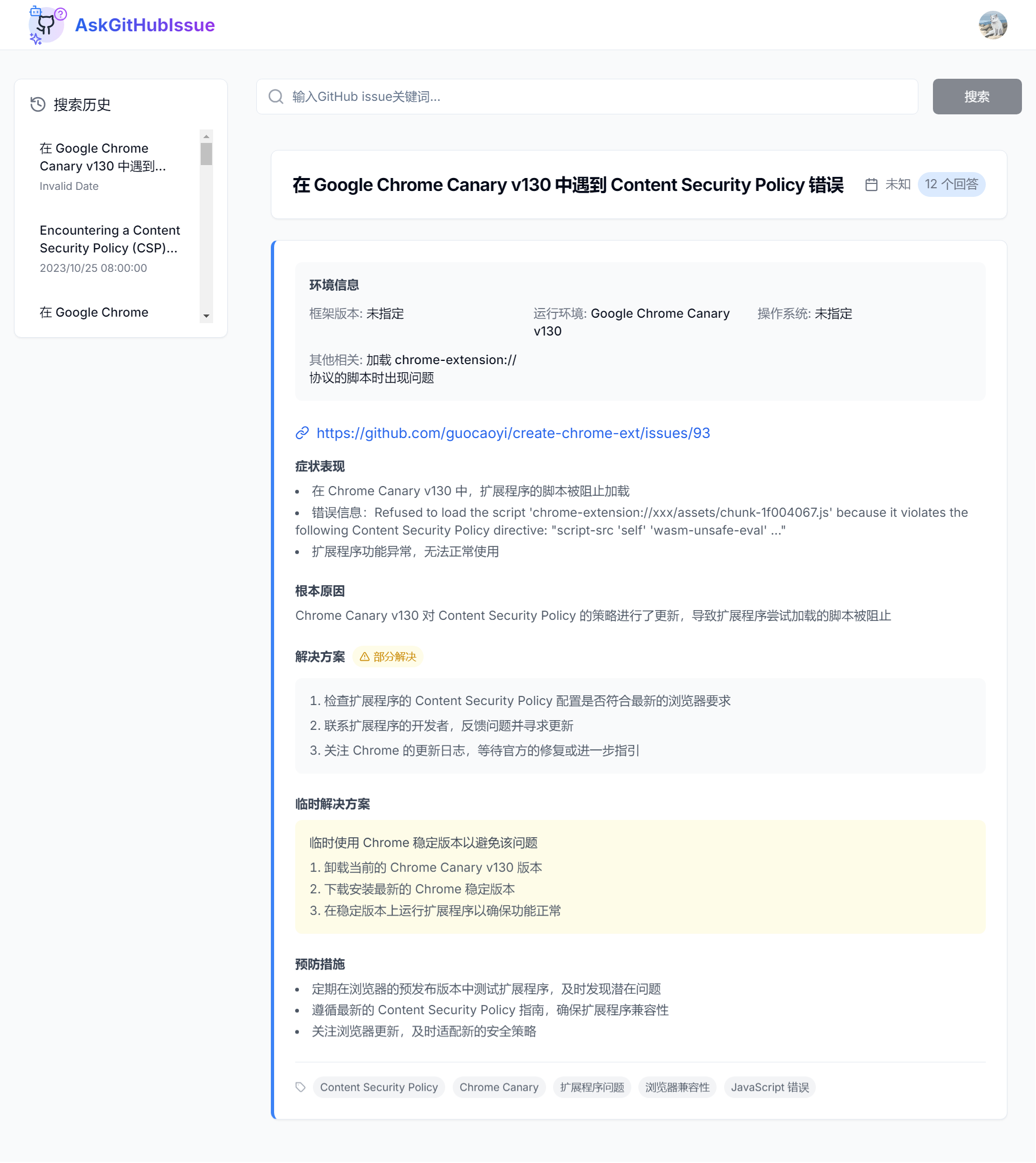The image size is (1036, 1163).
Task: Open the user profile avatar
Action: [992, 25]
